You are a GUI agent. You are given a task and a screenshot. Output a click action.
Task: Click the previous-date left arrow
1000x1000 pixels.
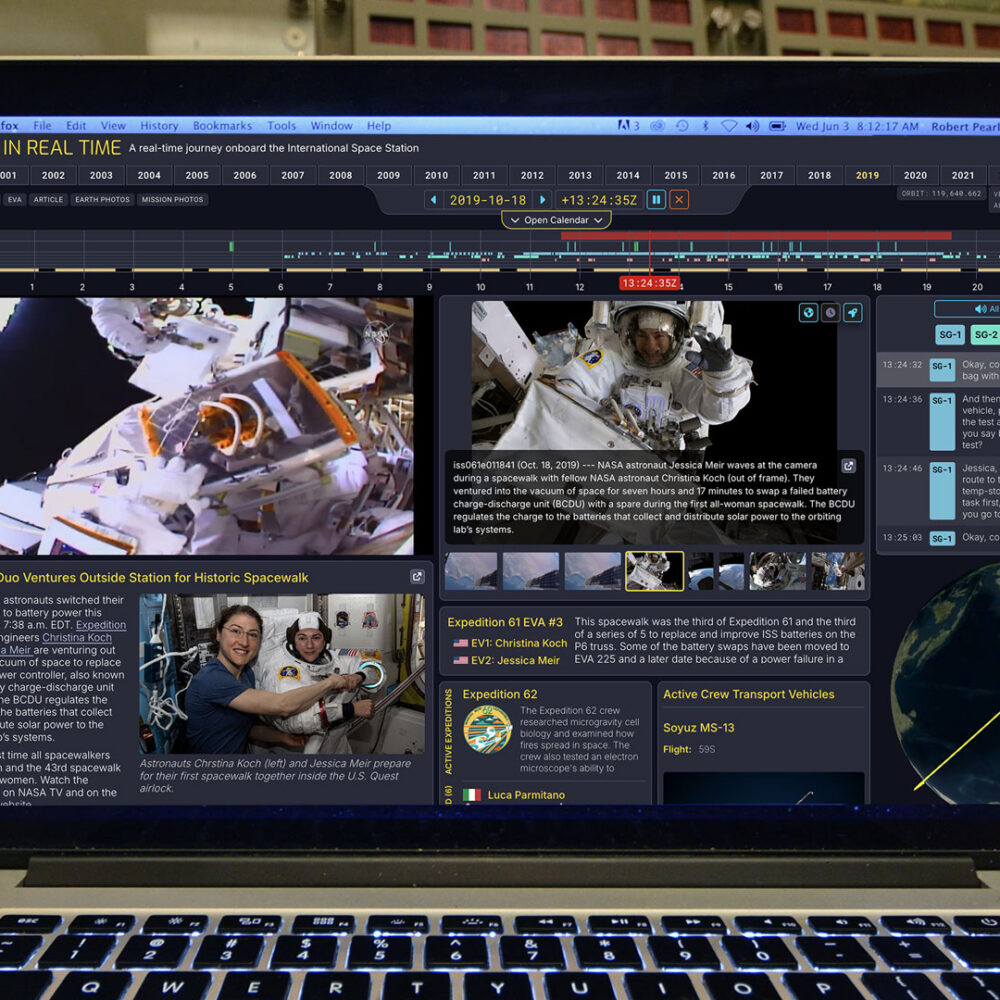tap(432, 199)
